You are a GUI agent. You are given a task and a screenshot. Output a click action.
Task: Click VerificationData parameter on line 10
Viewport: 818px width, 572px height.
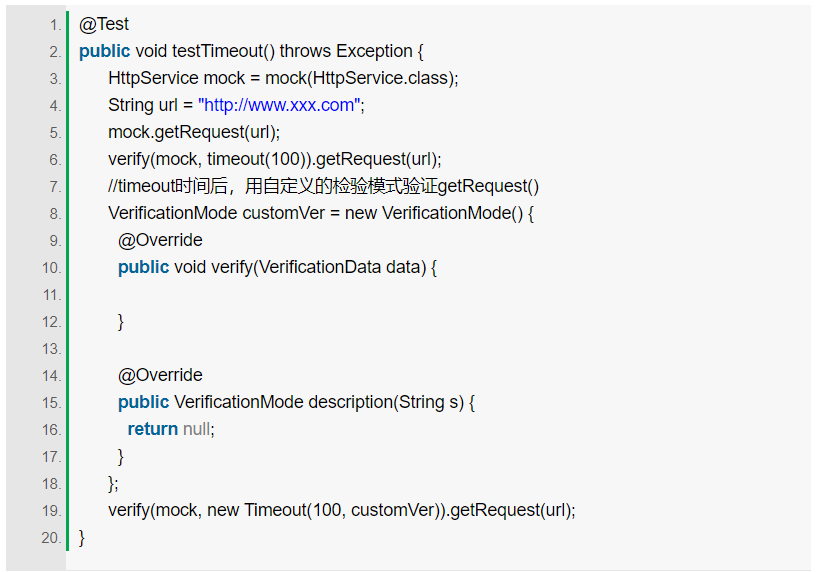click(x=320, y=267)
